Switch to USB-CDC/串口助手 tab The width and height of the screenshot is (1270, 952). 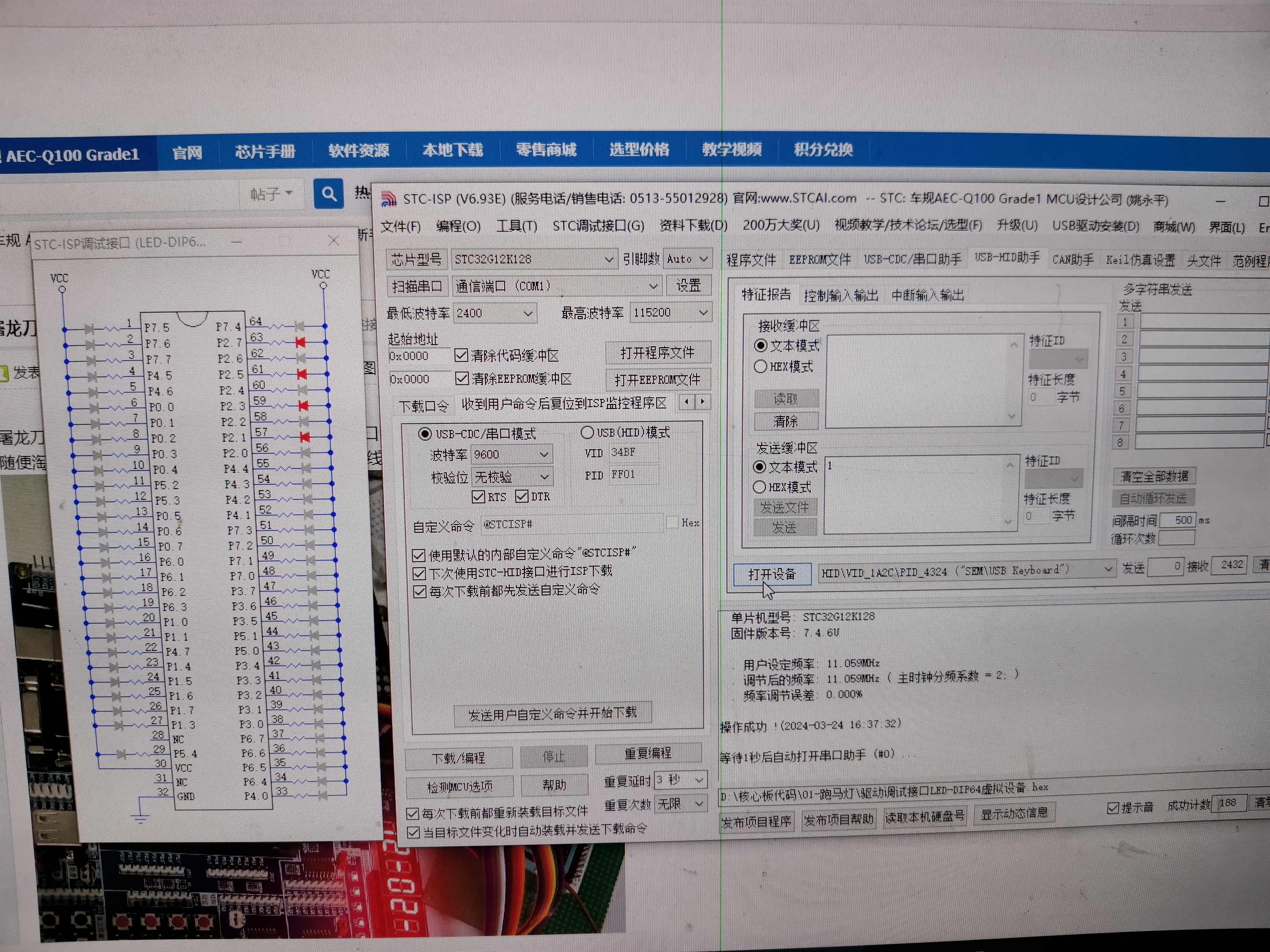pos(912,259)
